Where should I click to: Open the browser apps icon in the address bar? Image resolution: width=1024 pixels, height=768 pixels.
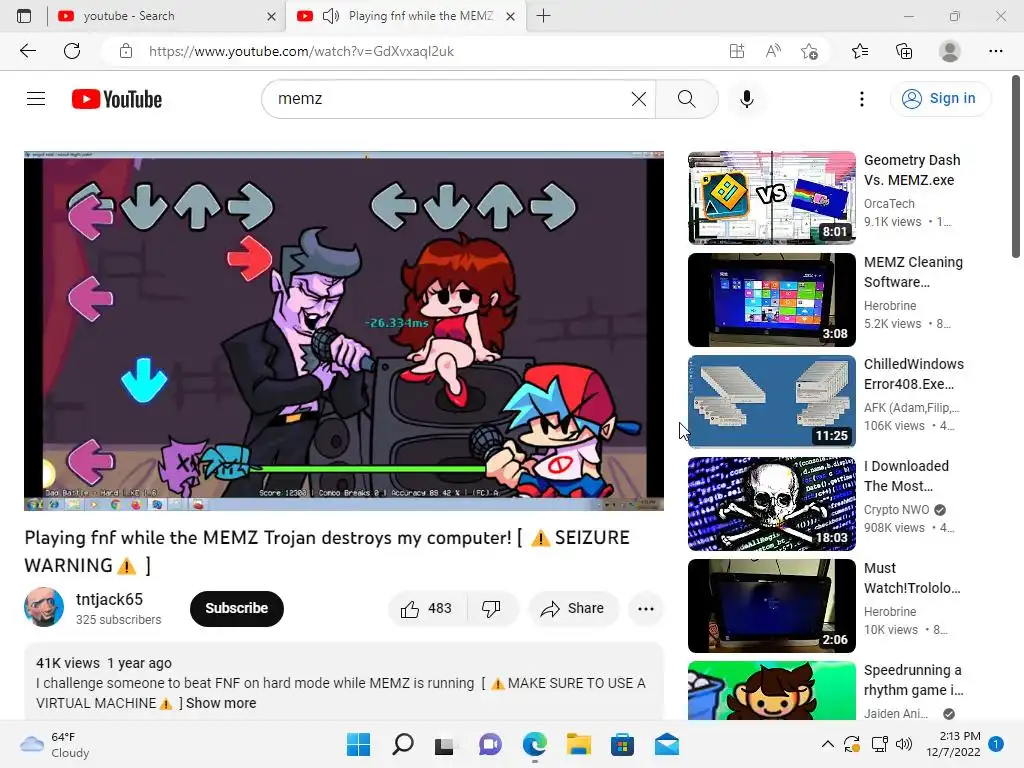[x=737, y=51]
